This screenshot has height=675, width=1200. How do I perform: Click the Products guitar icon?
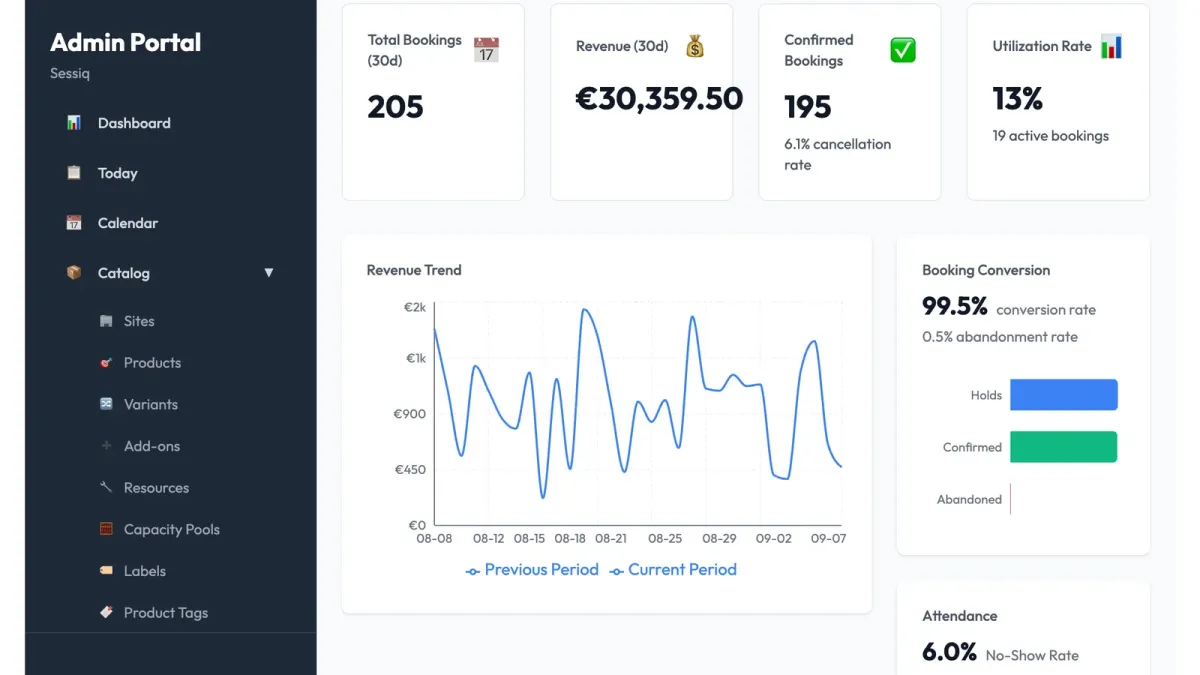coord(106,363)
